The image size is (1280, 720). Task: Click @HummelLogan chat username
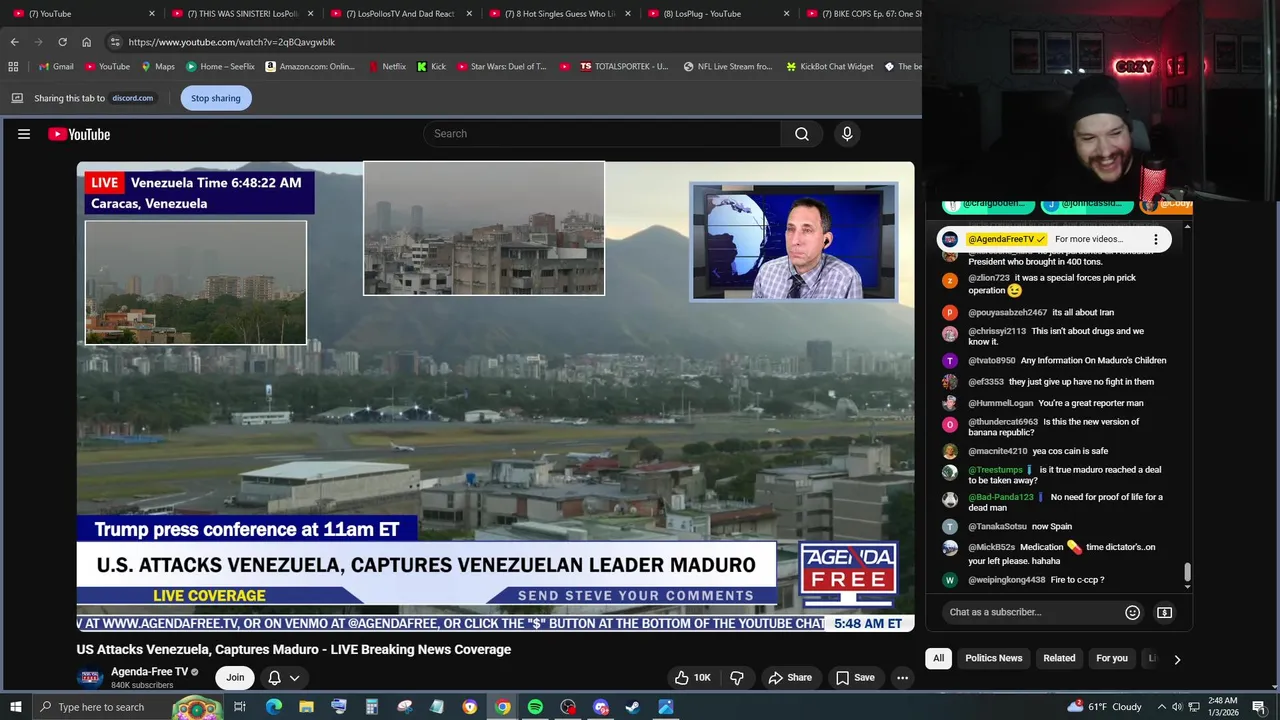click(x=1000, y=403)
